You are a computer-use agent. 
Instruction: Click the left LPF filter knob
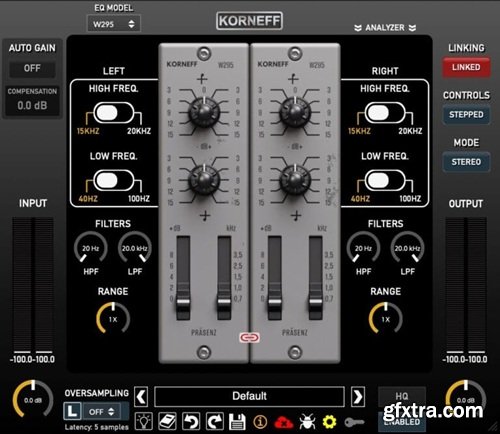pos(134,248)
